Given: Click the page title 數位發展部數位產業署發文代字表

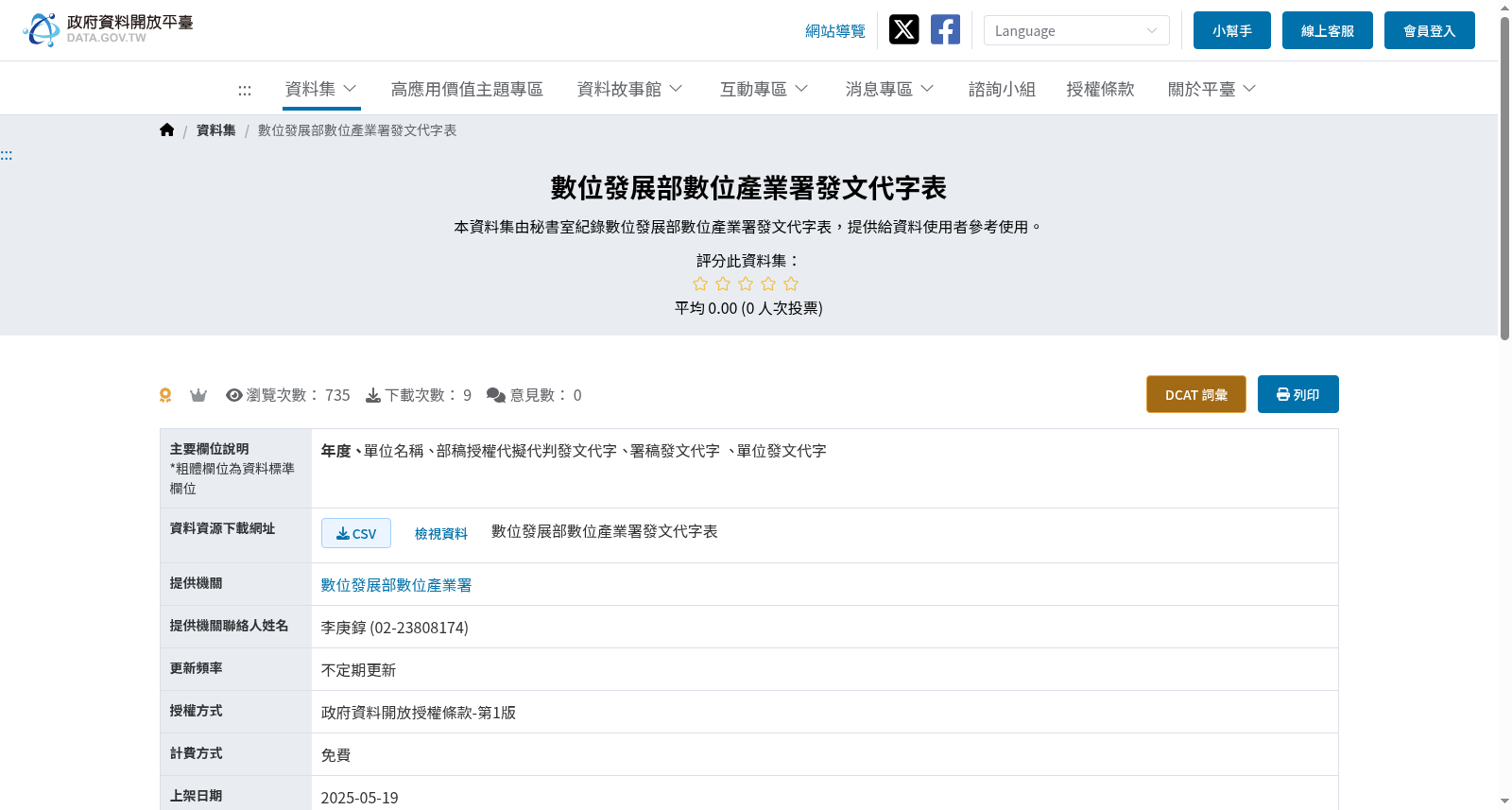Looking at the screenshot, I should coord(748,188).
